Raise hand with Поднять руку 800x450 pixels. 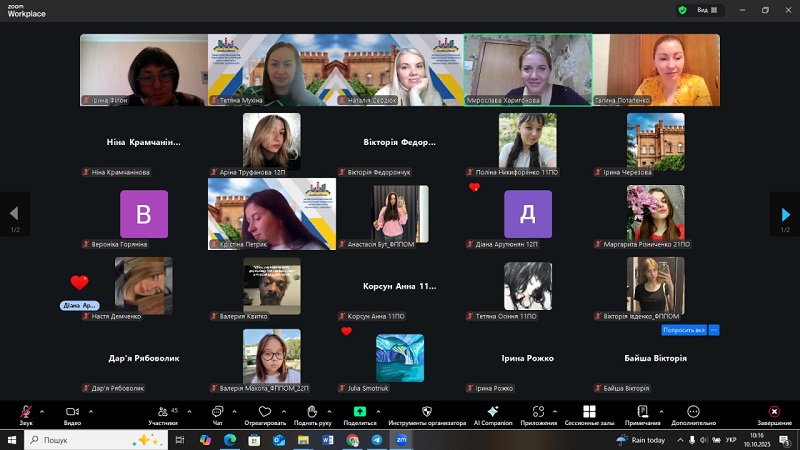coord(312,413)
